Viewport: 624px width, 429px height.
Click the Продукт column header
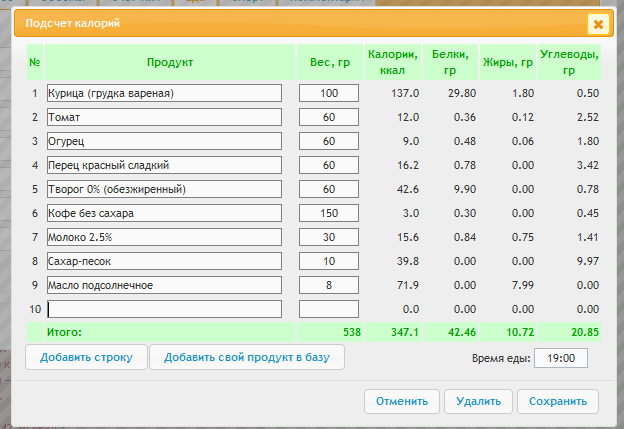[x=170, y=62]
